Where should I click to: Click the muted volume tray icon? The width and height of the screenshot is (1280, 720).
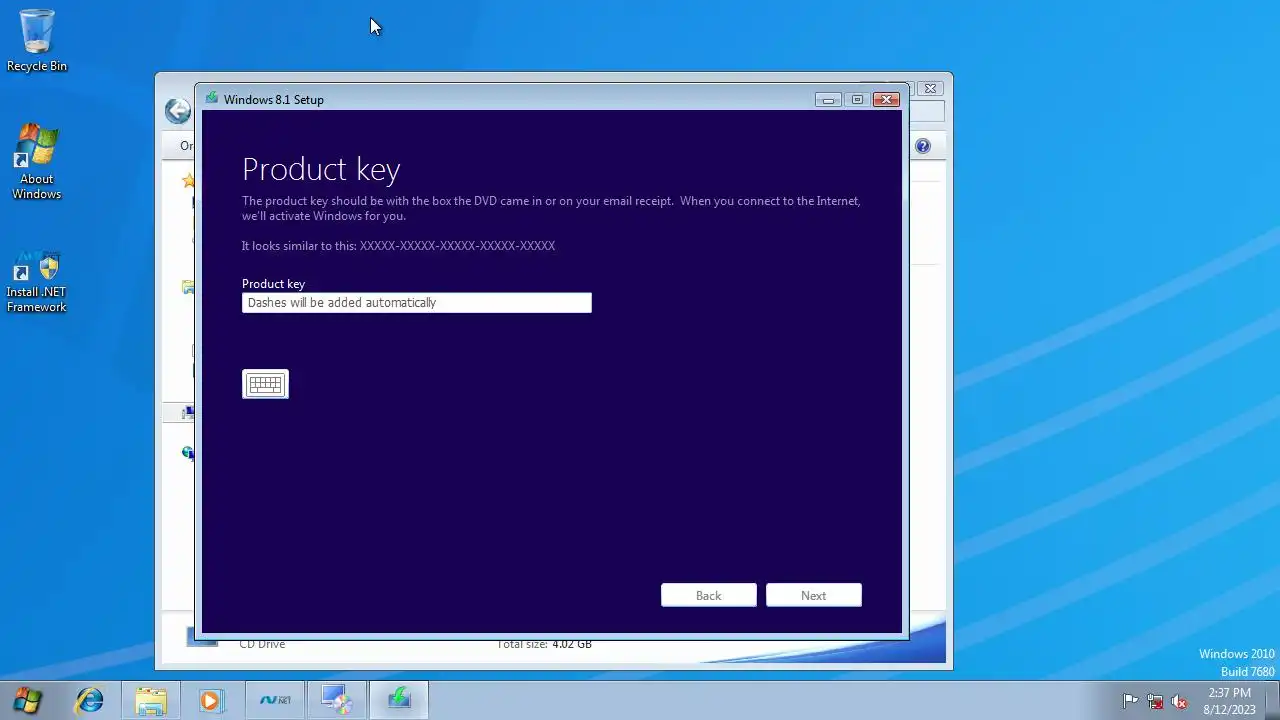(1180, 701)
